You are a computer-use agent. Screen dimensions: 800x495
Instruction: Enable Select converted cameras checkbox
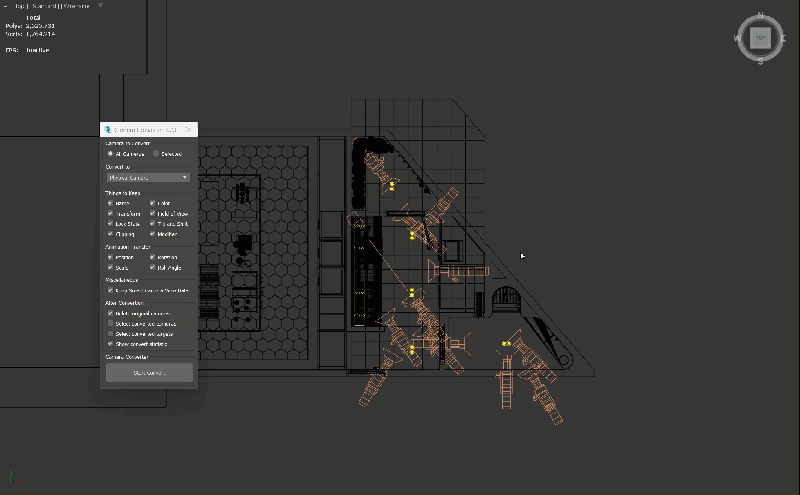pos(110,324)
